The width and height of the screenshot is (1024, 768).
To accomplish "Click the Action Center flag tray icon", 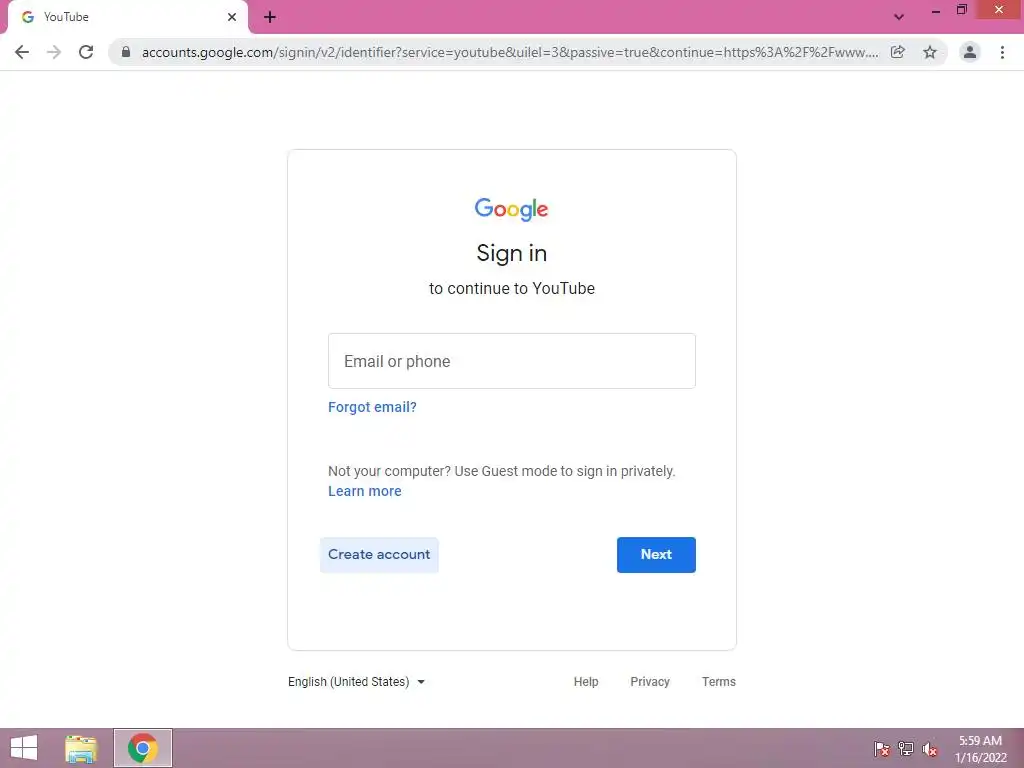I will point(882,749).
